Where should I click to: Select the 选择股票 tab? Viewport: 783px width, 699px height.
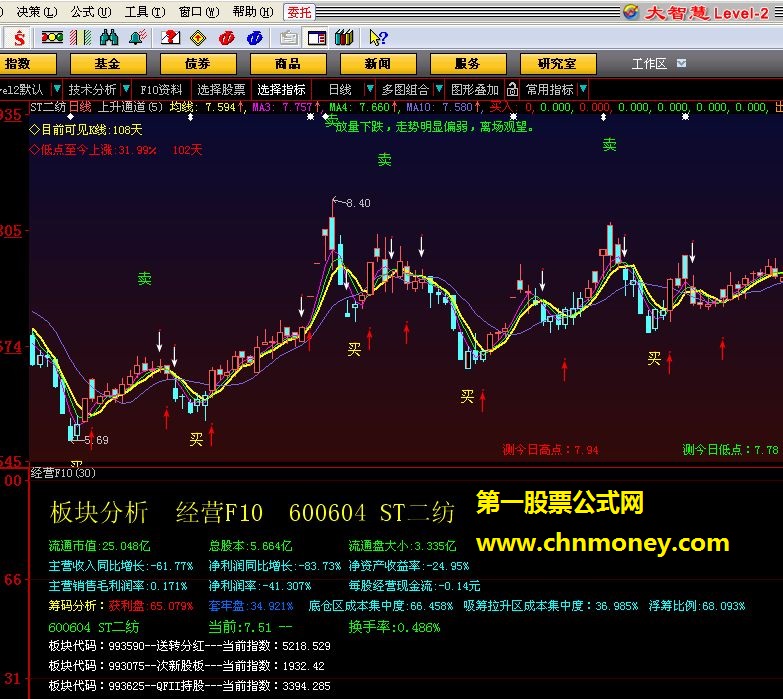click(x=221, y=90)
